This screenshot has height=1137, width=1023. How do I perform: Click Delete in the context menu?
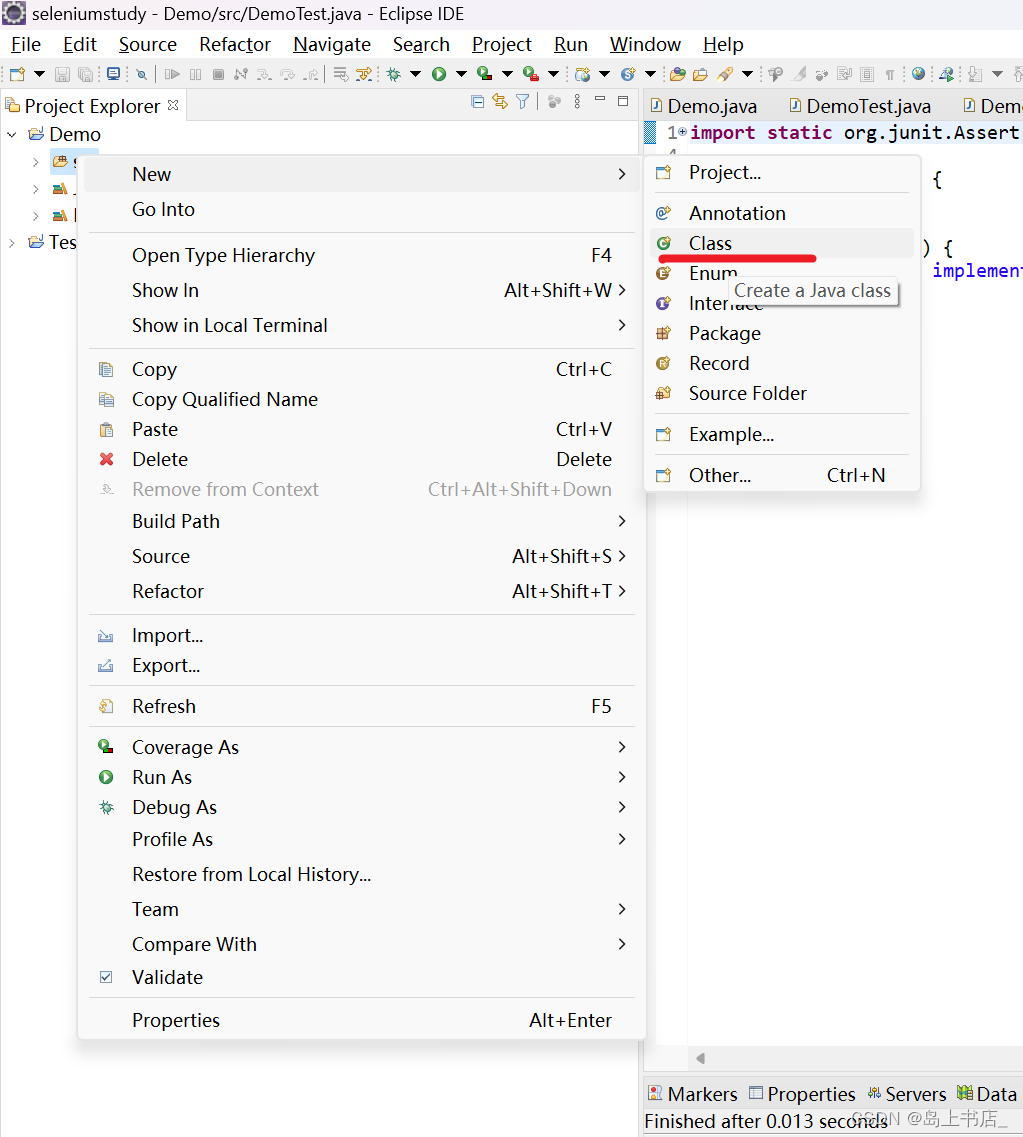(x=362, y=459)
